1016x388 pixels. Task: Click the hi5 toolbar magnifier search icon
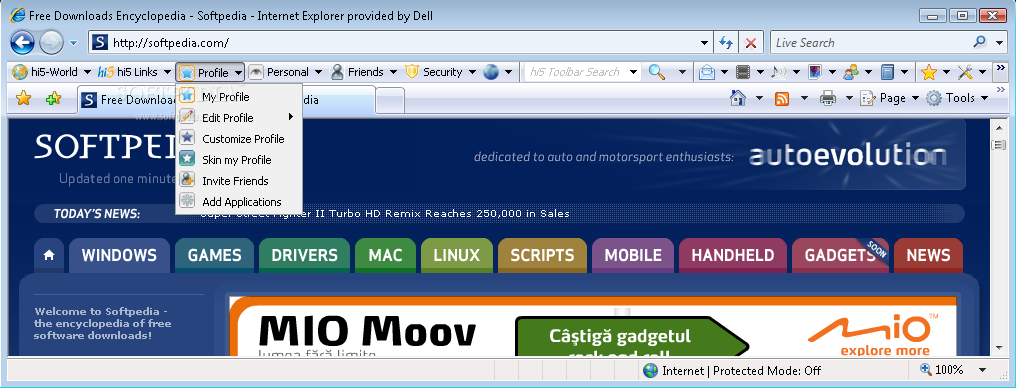click(656, 72)
